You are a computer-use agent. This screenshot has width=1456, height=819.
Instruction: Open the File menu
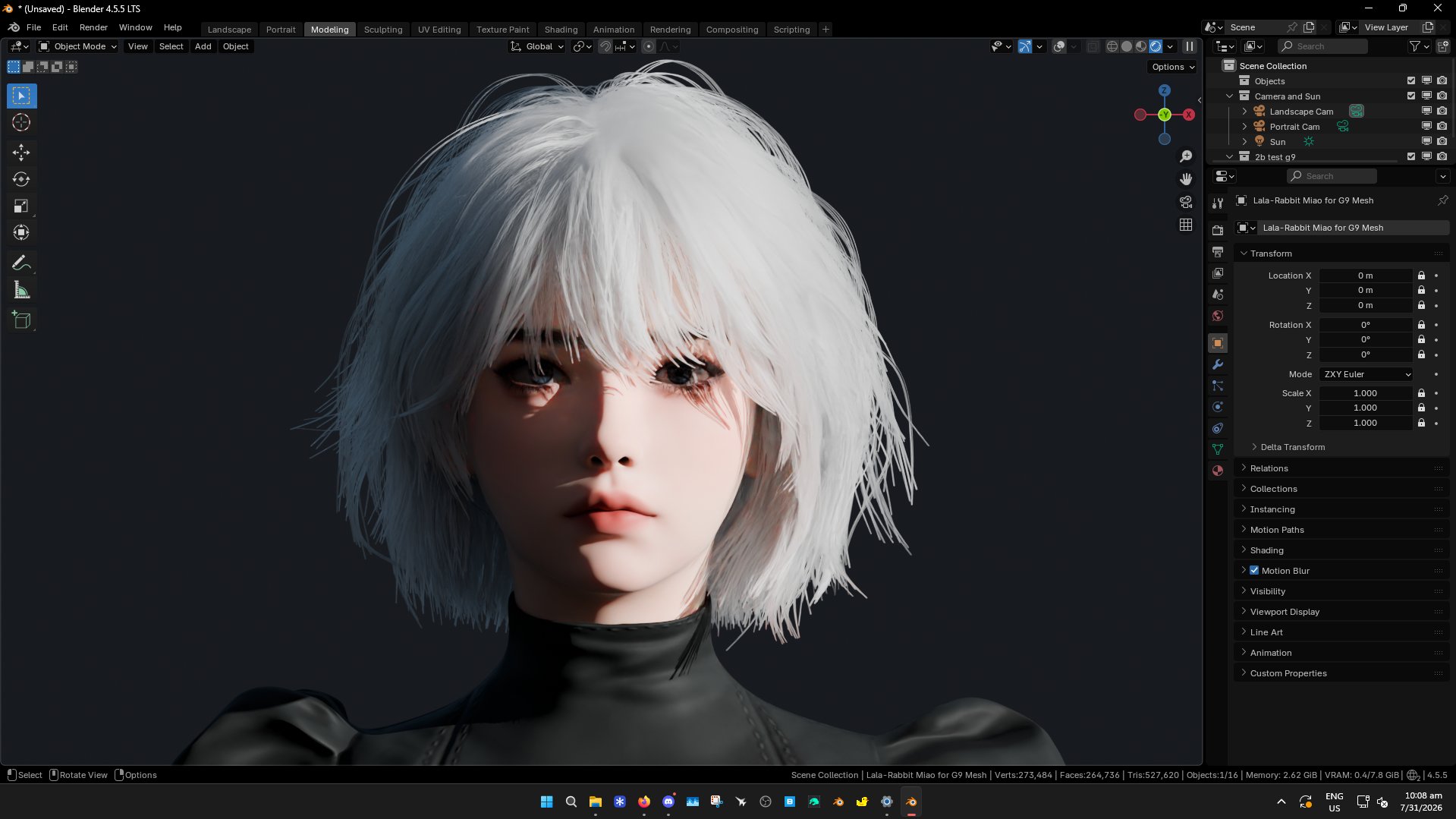tap(33, 27)
